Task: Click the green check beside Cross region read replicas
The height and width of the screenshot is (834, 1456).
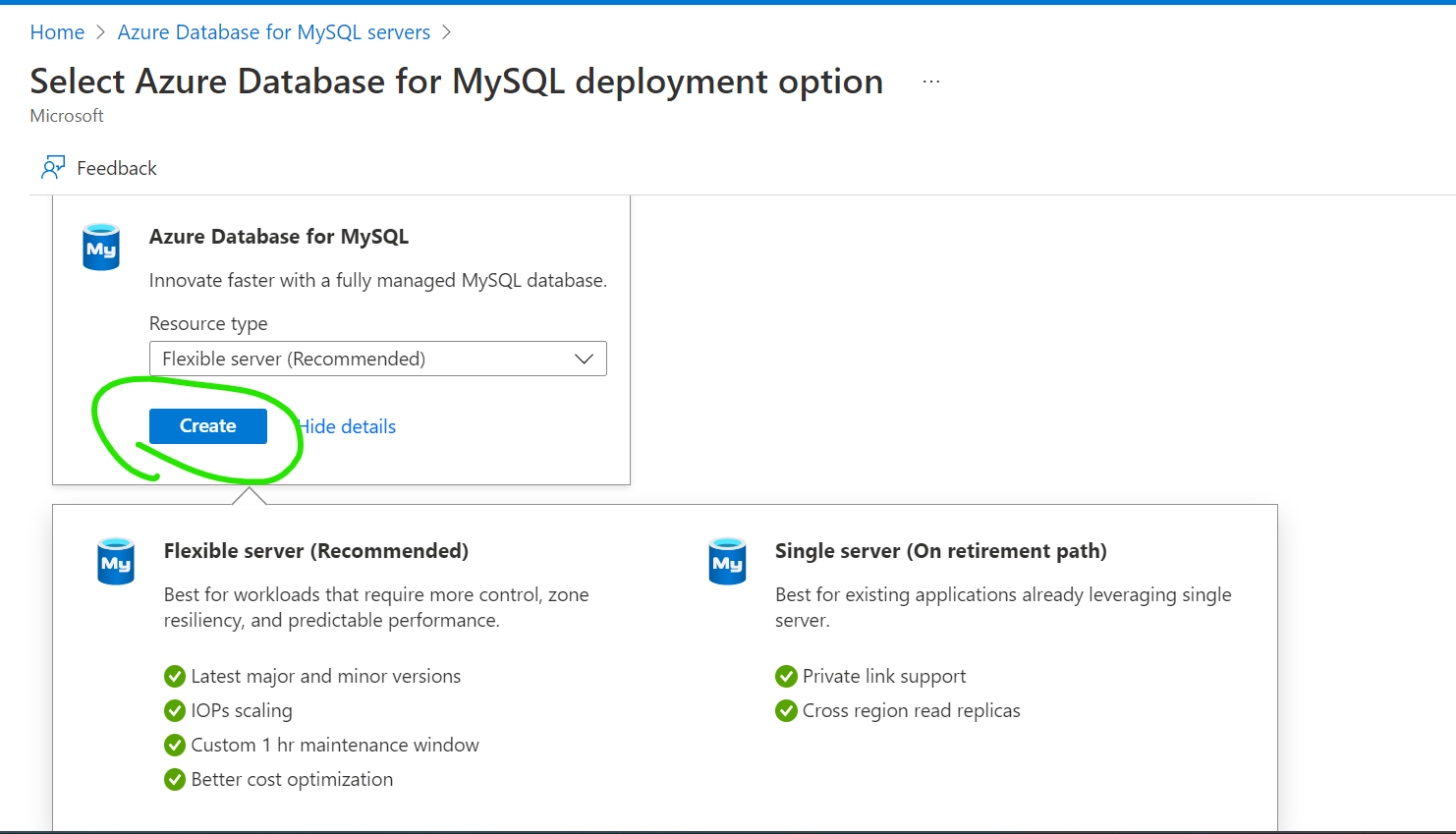Action: 786,710
